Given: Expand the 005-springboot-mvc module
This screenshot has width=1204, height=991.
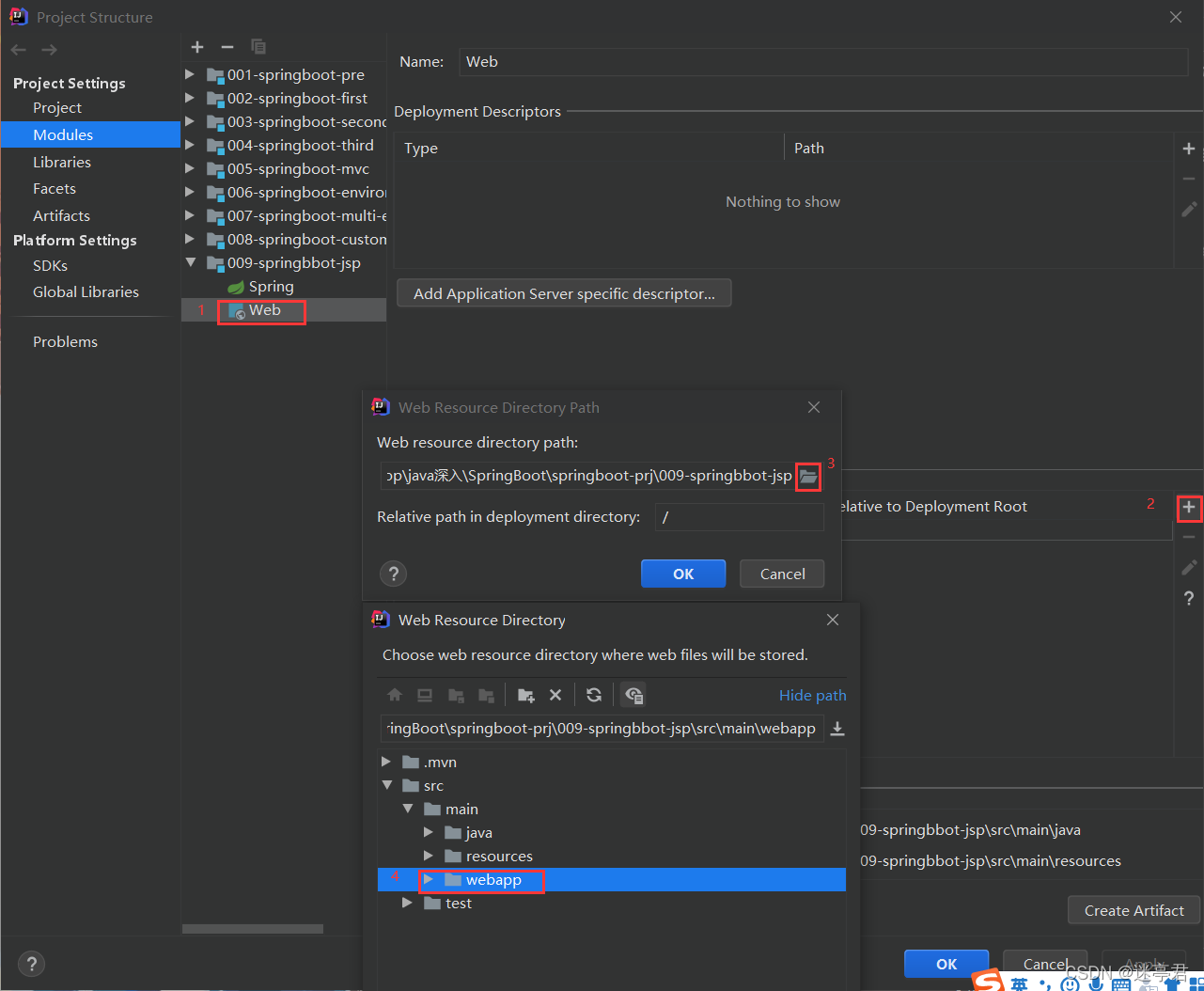Looking at the screenshot, I should (190, 168).
